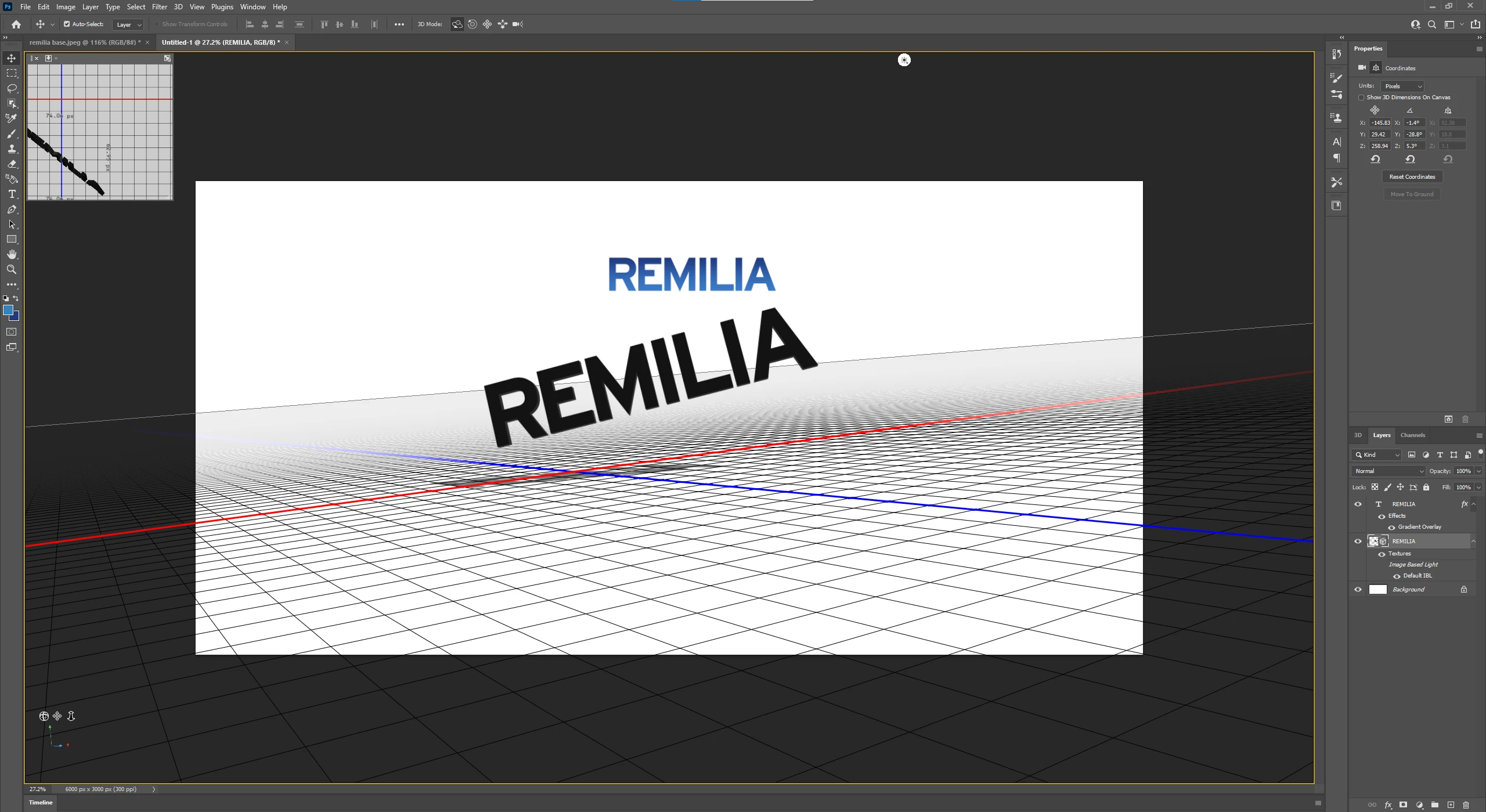
Task: Open the Filter menu
Action: coord(160,7)
